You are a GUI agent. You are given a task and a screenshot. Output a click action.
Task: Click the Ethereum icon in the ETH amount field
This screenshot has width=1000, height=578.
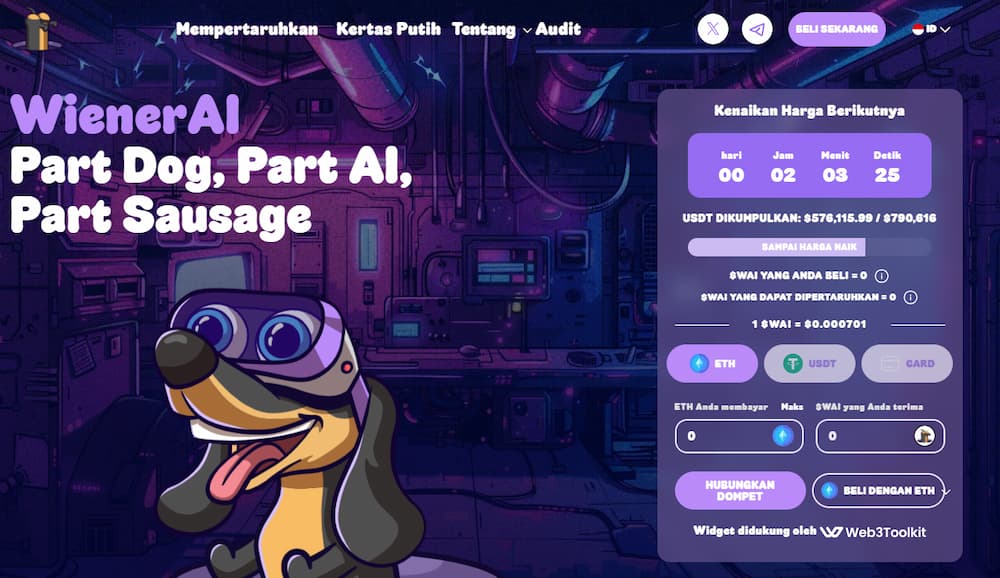pyautogui.click(x=783, y=436)
